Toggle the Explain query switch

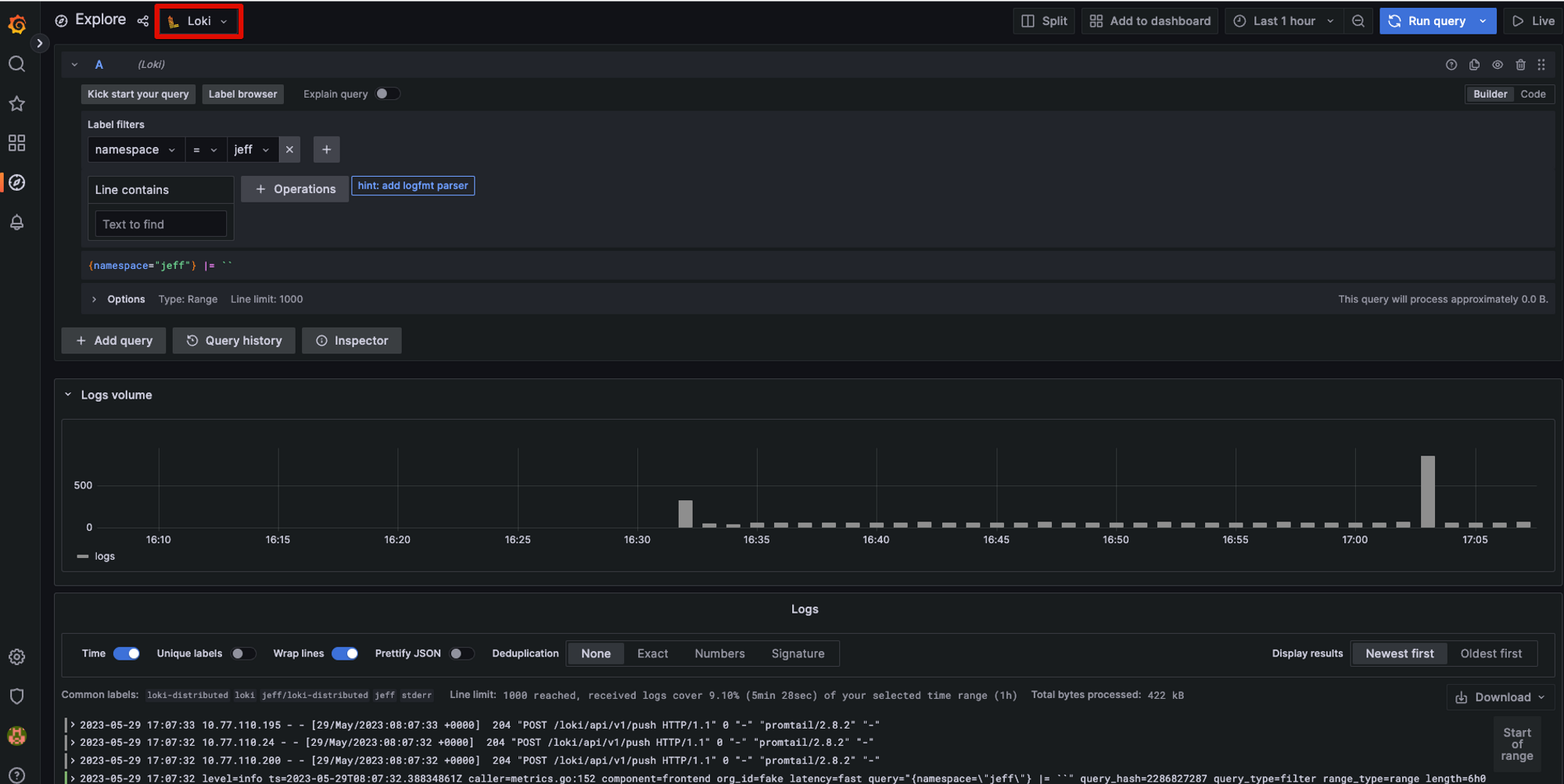coord(387,94)
